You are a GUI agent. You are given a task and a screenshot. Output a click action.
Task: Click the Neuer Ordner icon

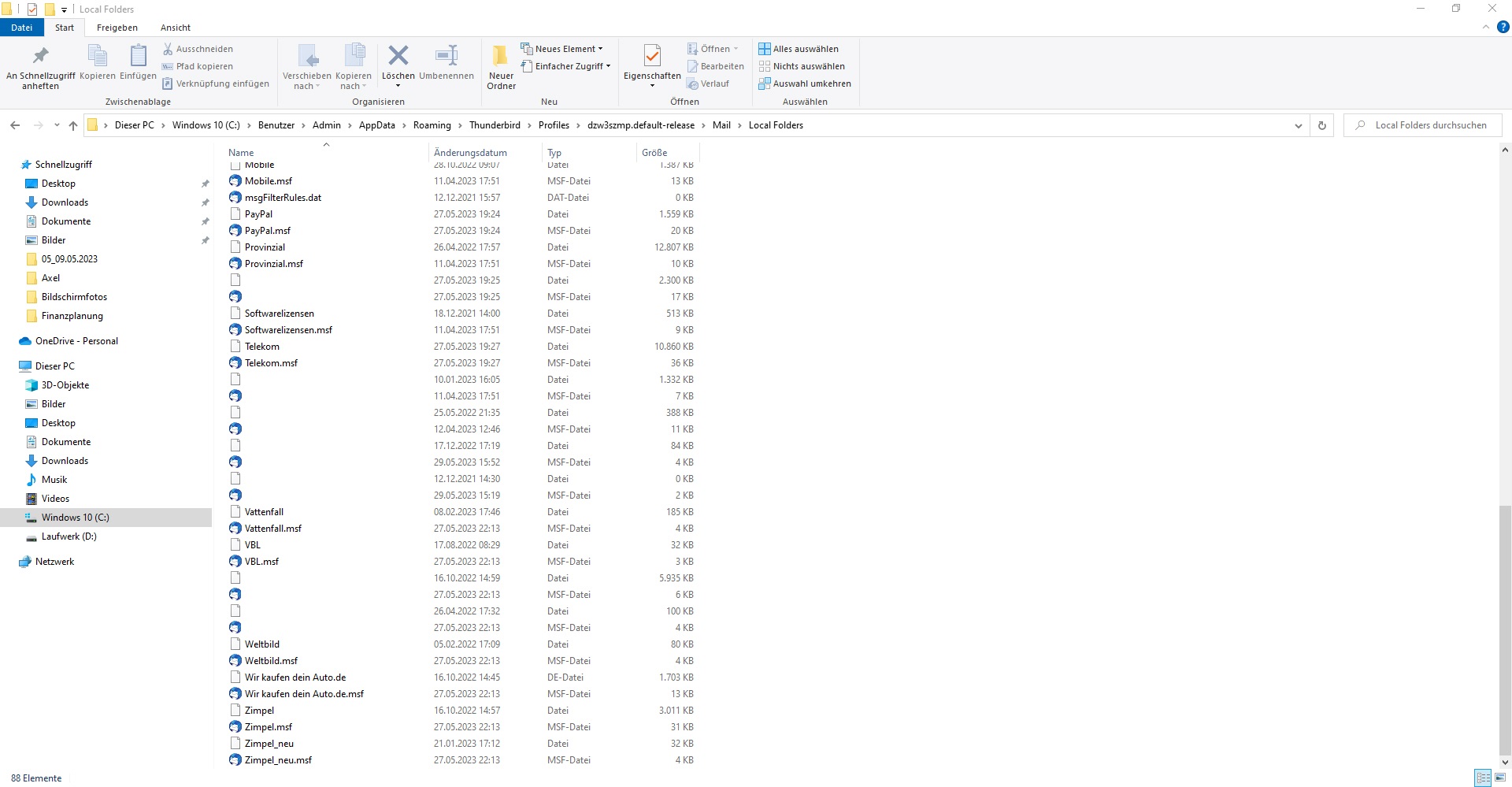(501, 57)
